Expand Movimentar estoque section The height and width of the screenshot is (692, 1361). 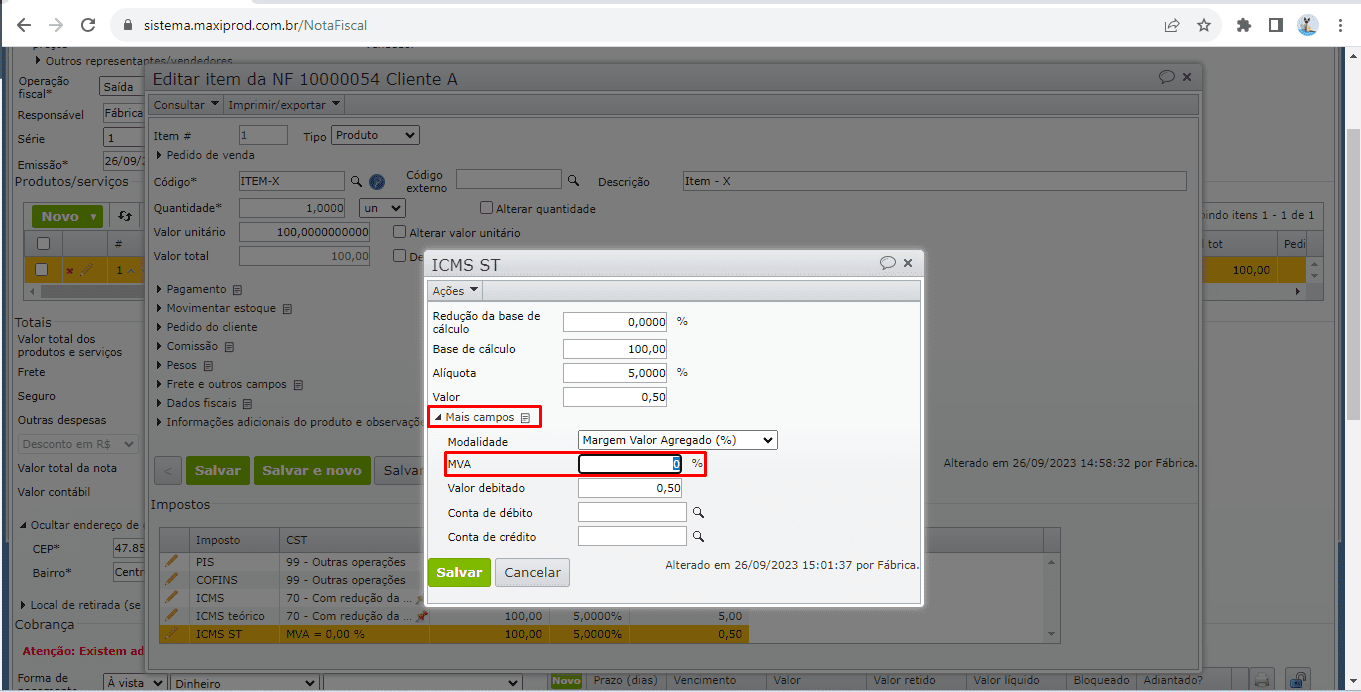[216, 308]
